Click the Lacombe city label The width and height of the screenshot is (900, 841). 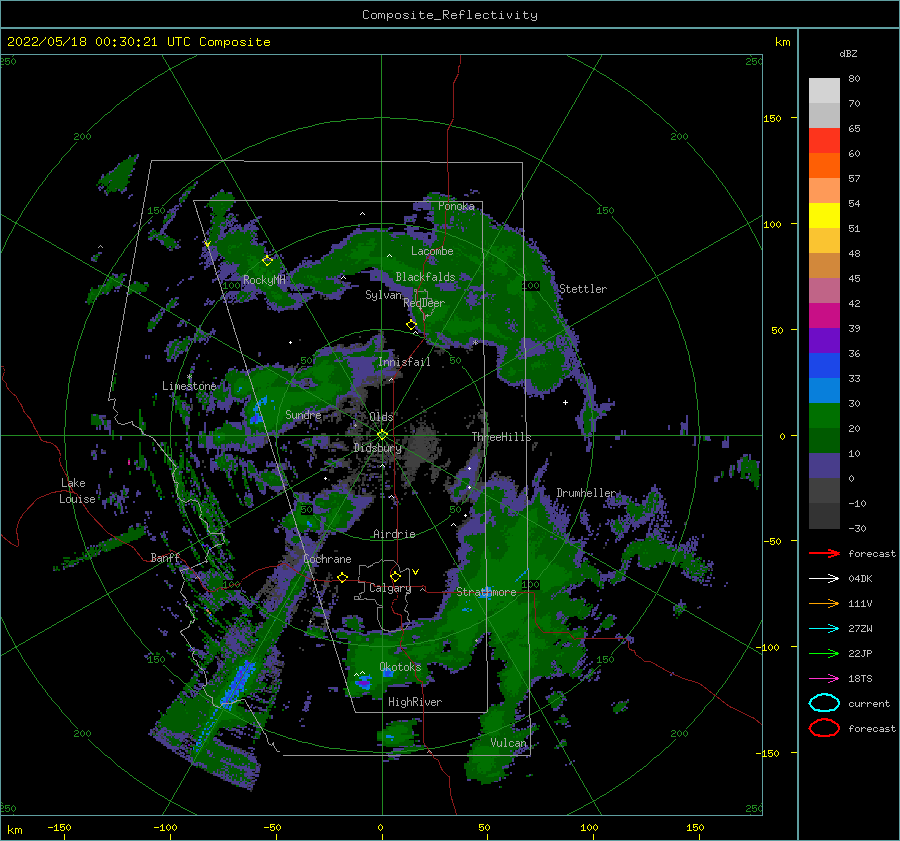[x=432, y=251]
